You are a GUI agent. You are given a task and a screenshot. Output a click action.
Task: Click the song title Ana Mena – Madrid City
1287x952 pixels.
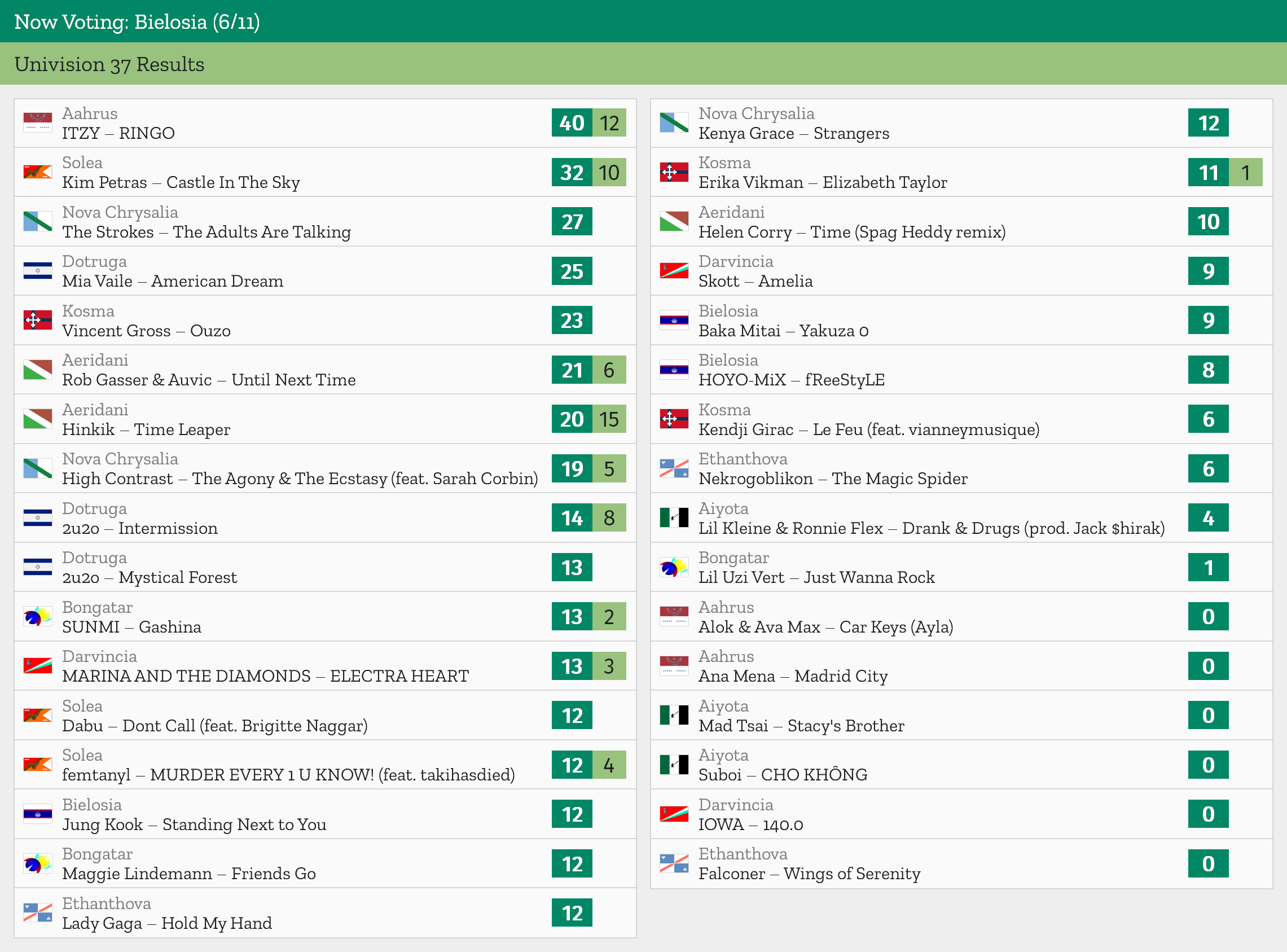793,677
